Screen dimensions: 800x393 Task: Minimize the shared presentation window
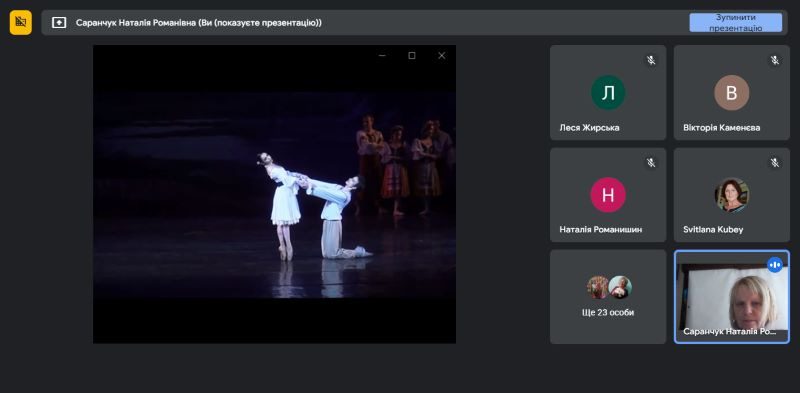pyautogui.click(x=382, y=56)
